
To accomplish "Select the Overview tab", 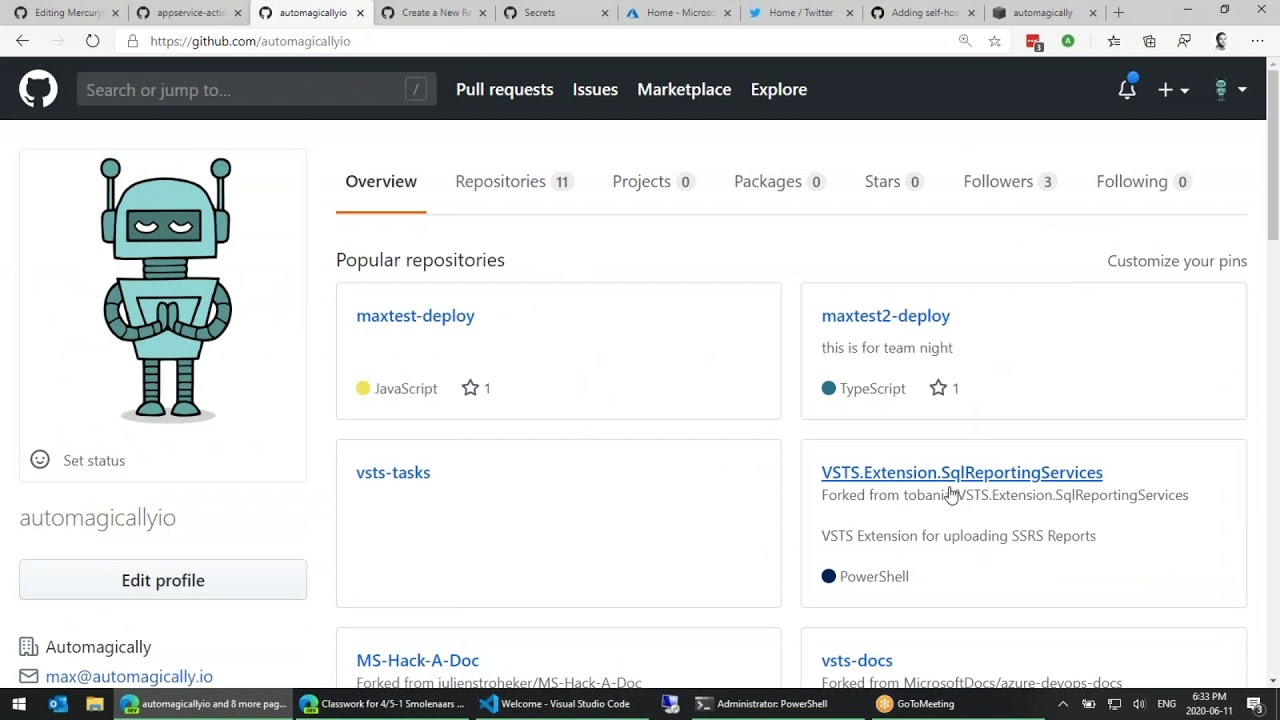I will coord(381,182).
